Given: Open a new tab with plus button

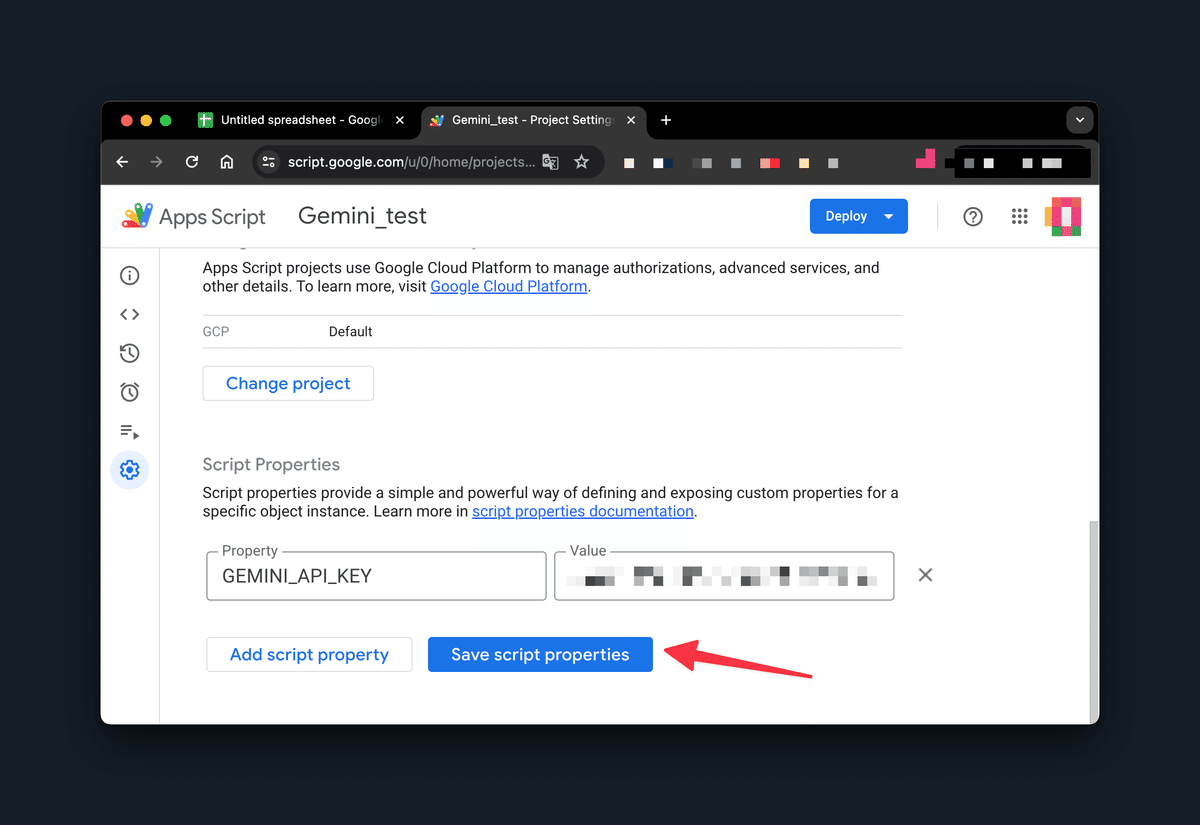Looking at the screenshot, I should point(666,120).
